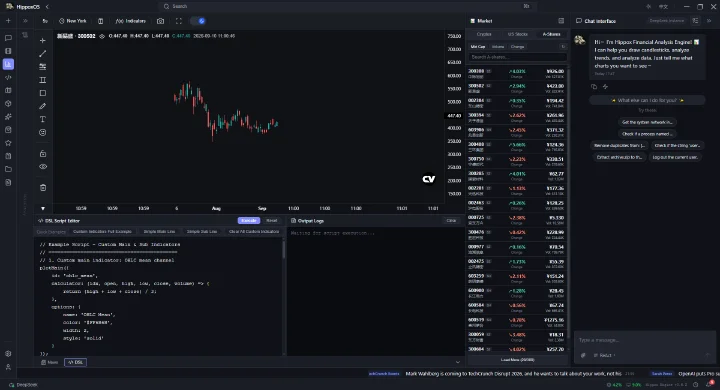720x390 pixels.
Task: Sort market list by Volume
Action: pyautogui.click(x=498, y=47)
